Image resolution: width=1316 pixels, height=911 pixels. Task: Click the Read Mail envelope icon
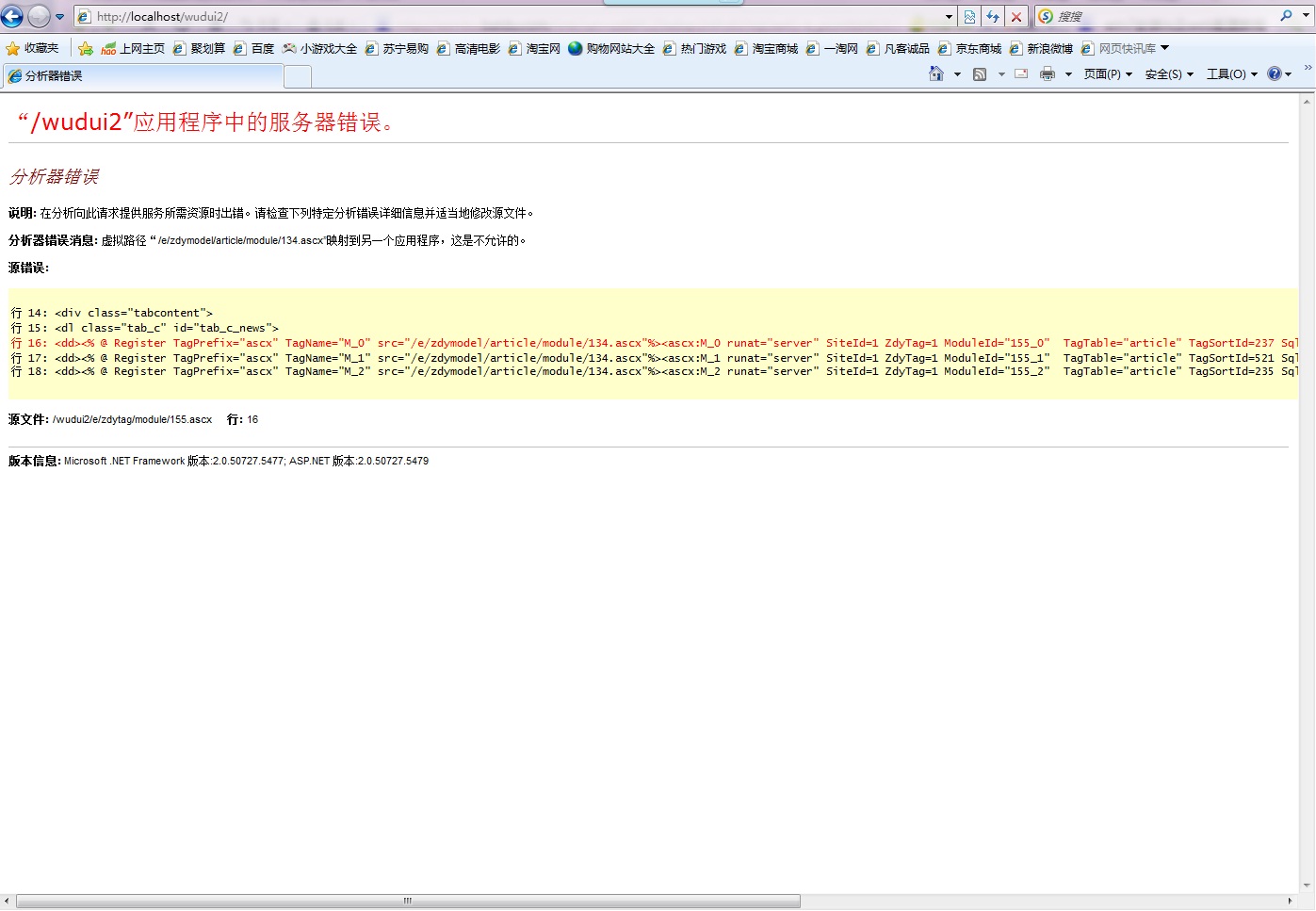tap(1021, 73)
